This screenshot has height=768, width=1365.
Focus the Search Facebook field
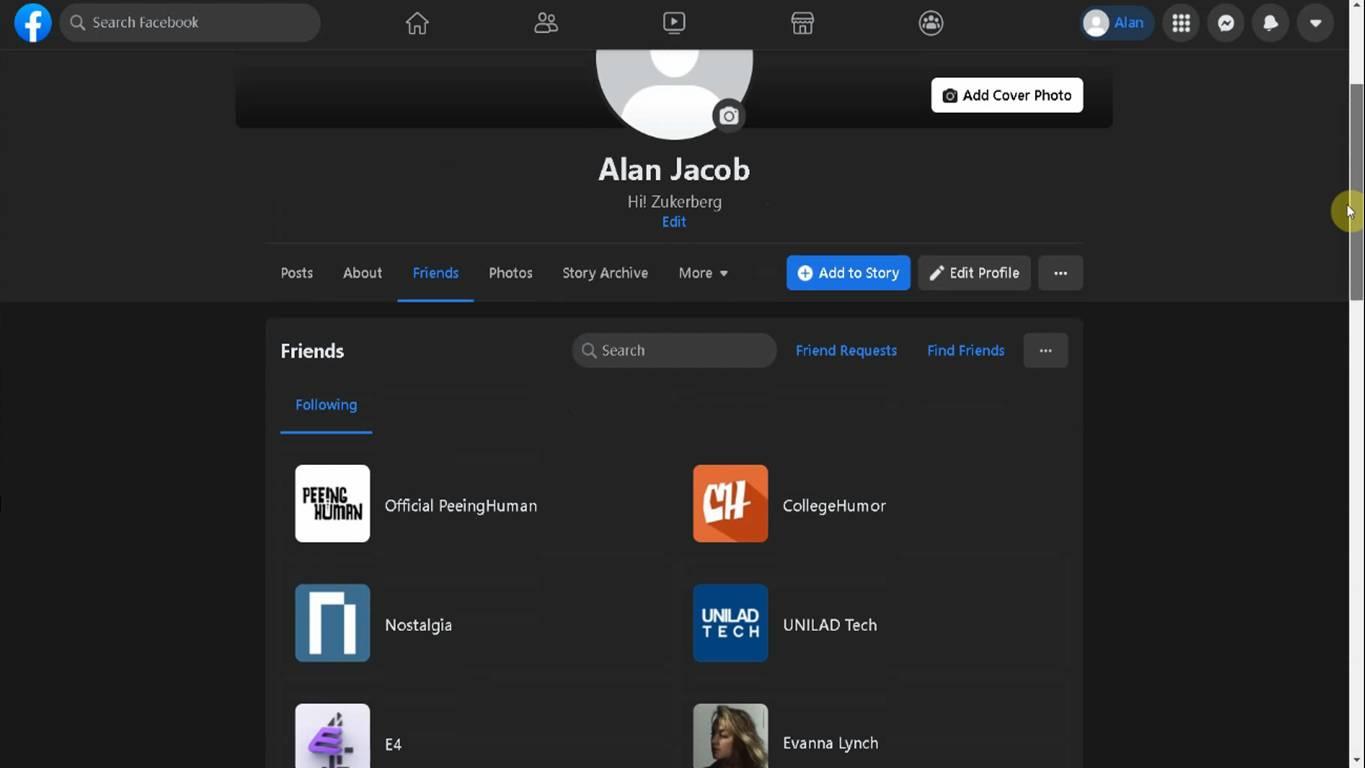(x=190, y=23)
